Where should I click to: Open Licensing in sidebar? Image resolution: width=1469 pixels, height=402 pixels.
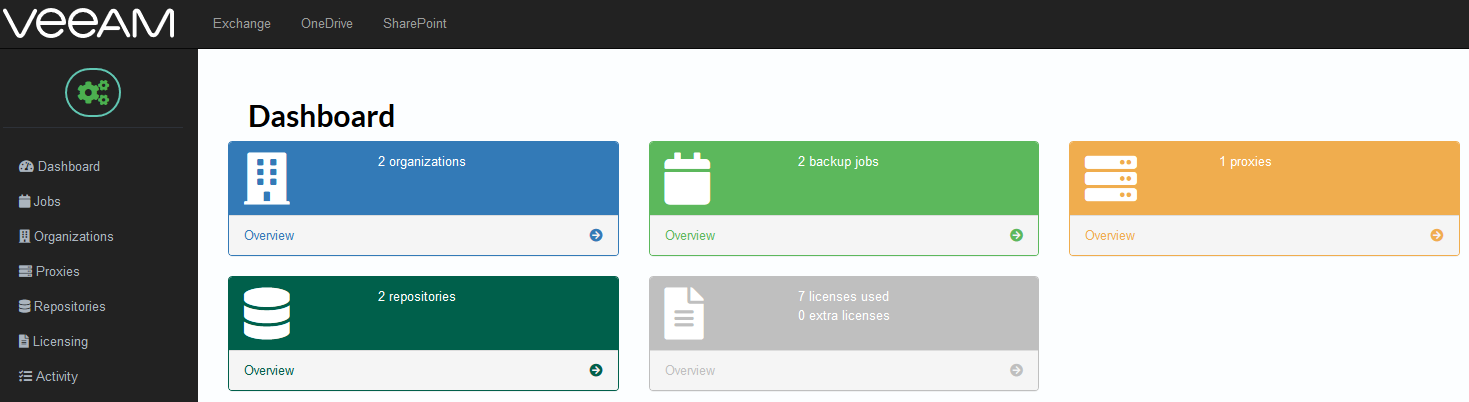[x=53, y=341]
